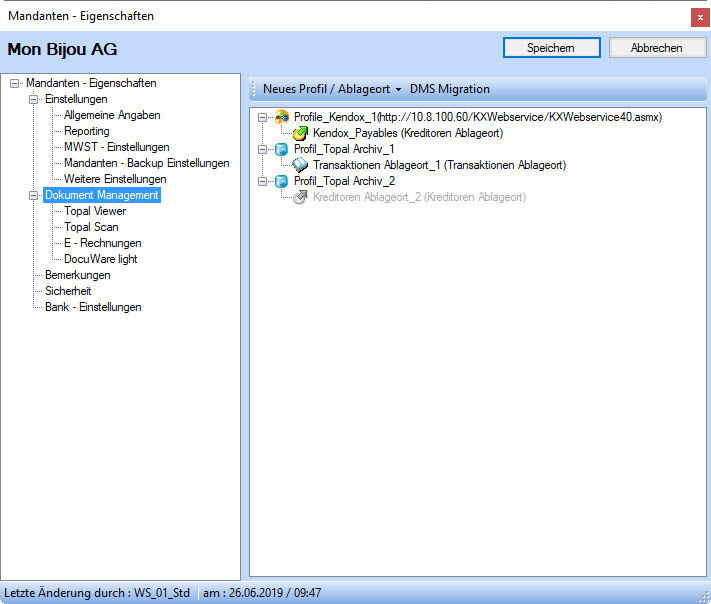Open Neues Profil / Ablageort dropdown
The image size is (711, 604).
pyautogui.click(x=332, y=89)
